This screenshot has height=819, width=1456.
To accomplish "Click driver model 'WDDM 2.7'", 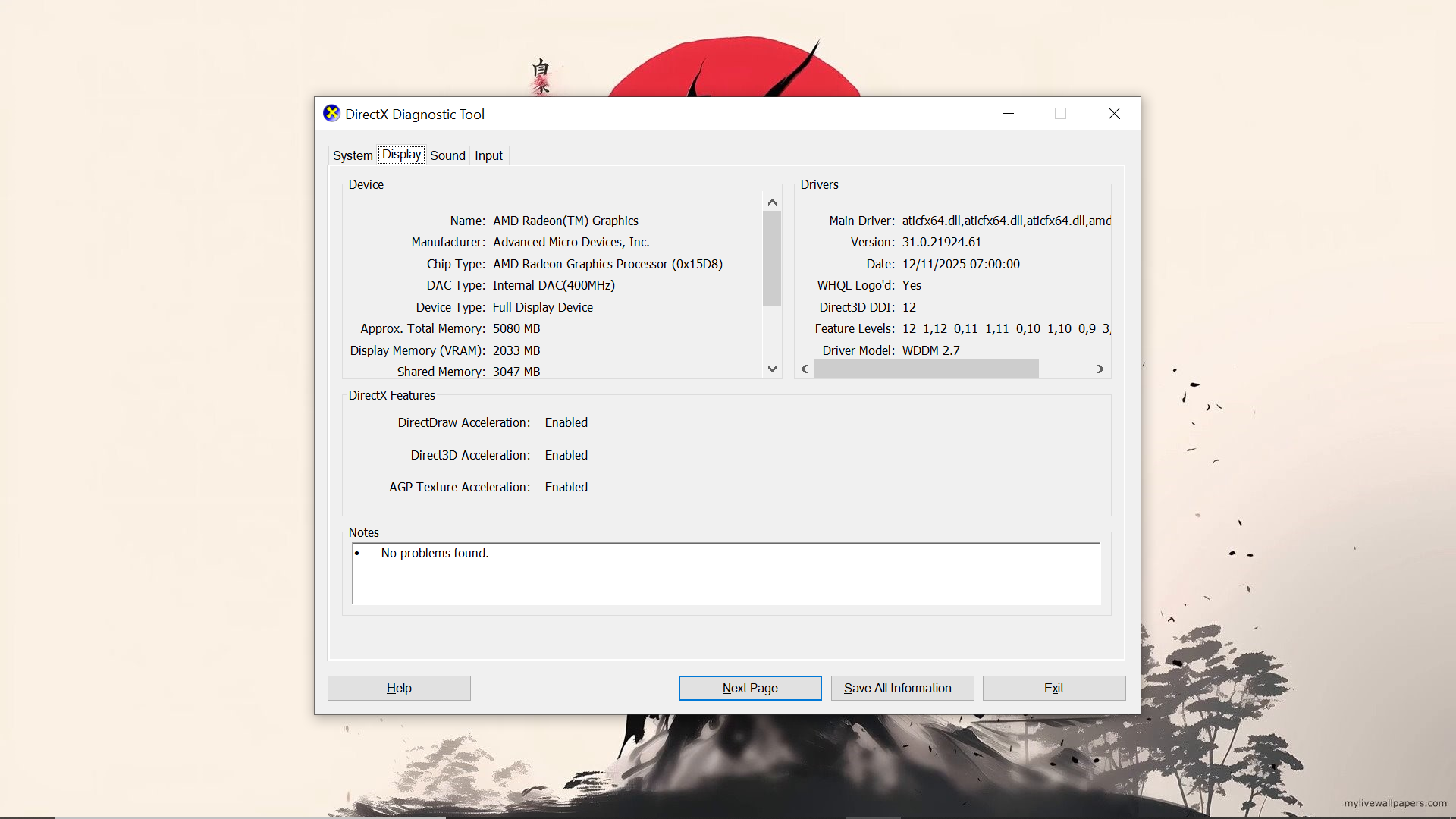I will pos(930,350).
